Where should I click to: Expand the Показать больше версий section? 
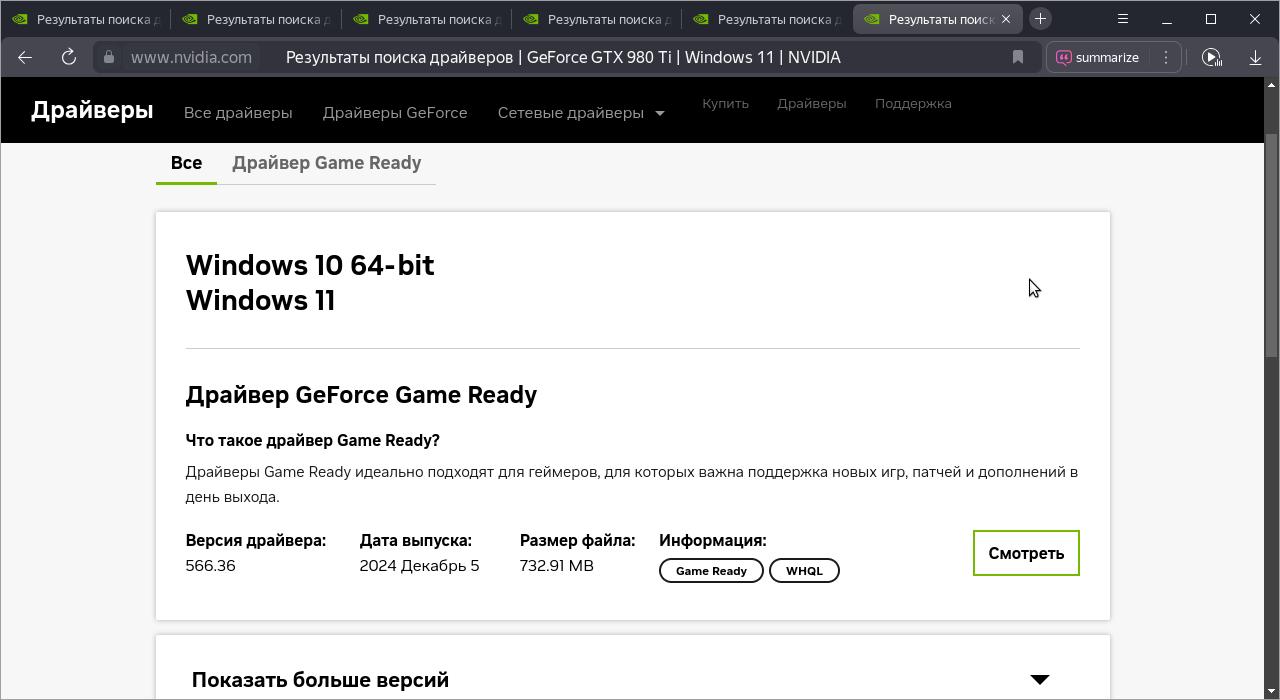pyautogui.click(x=632, y=679)
